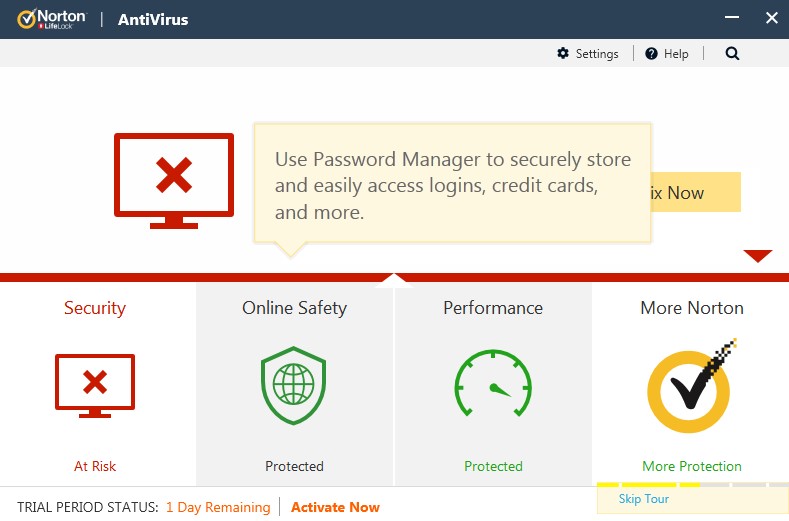This screenshot has height=521, width=789.
Task: Select the More Norton tab title
Action: click(692, 308)
